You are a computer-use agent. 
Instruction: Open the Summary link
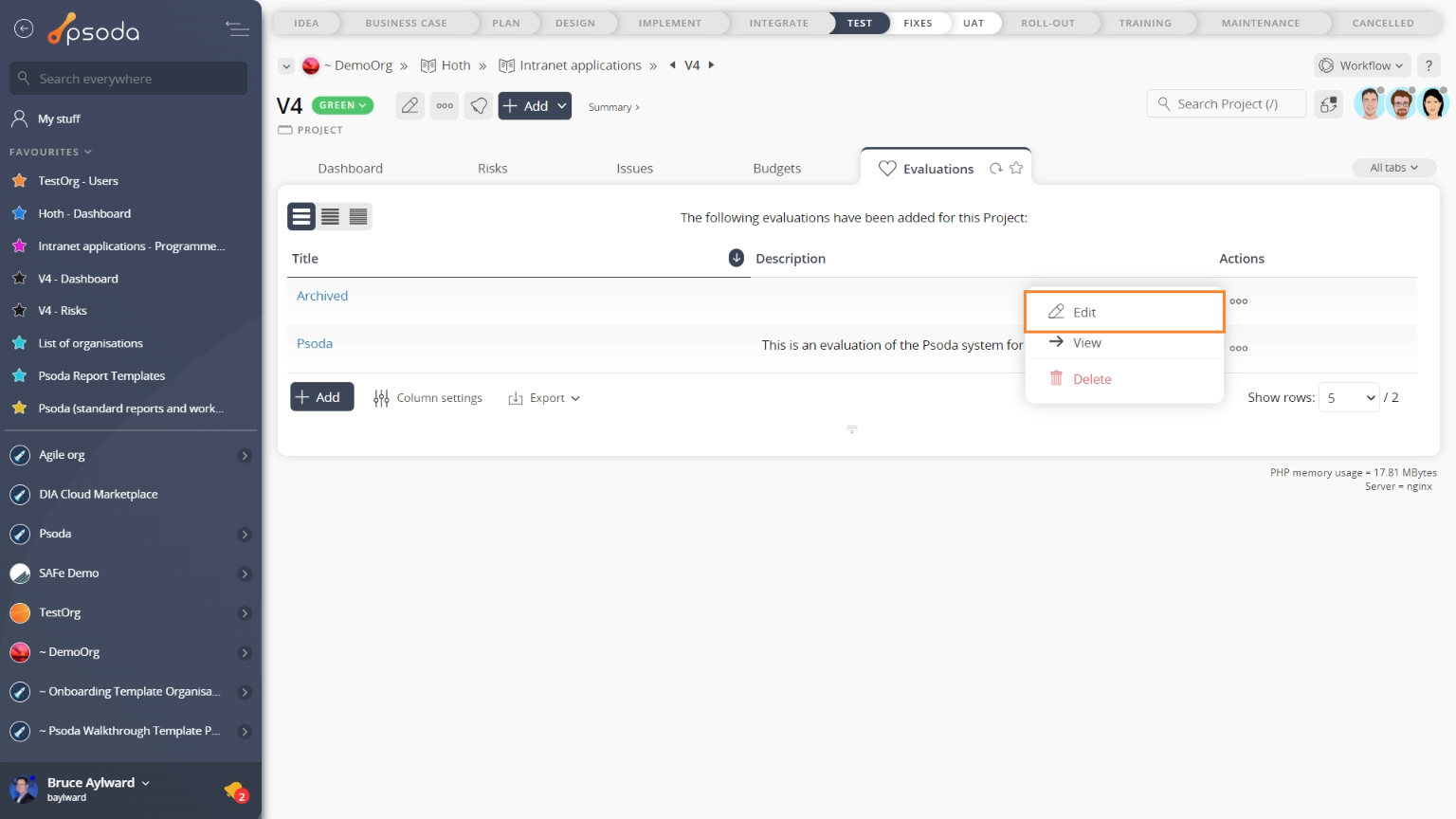pyautogui.click(x=613, y=107)
